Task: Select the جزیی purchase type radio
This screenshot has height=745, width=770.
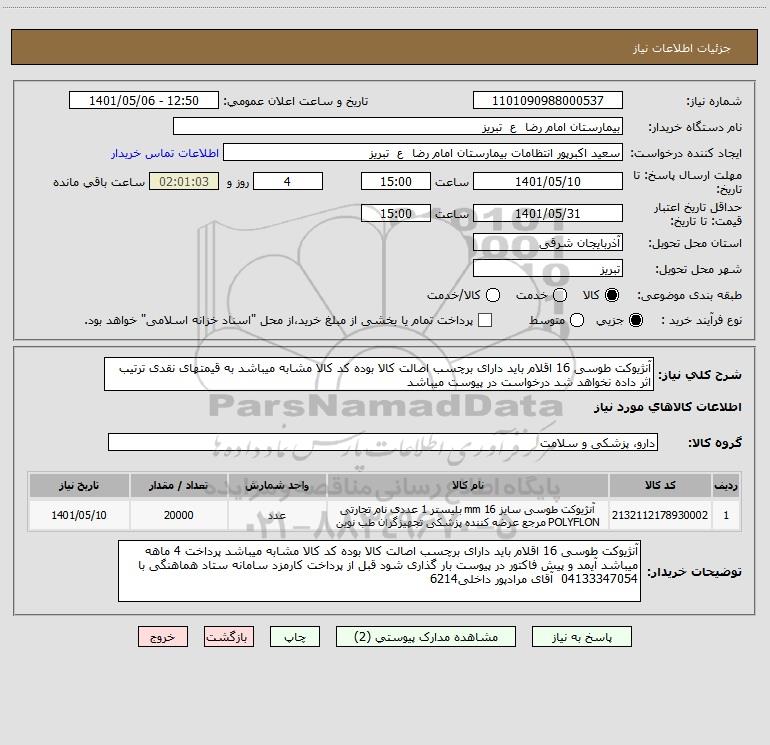Action: click(x=635, y=320)
